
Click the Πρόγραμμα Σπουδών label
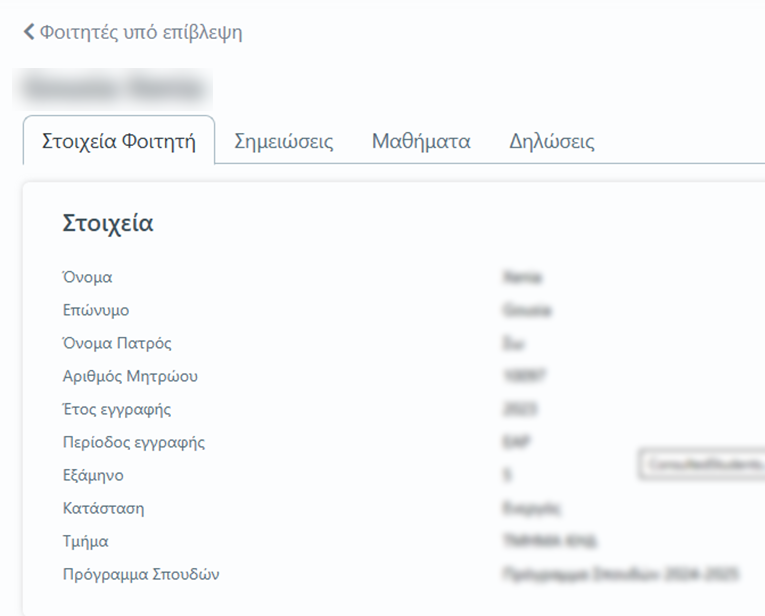coord(141,575)
